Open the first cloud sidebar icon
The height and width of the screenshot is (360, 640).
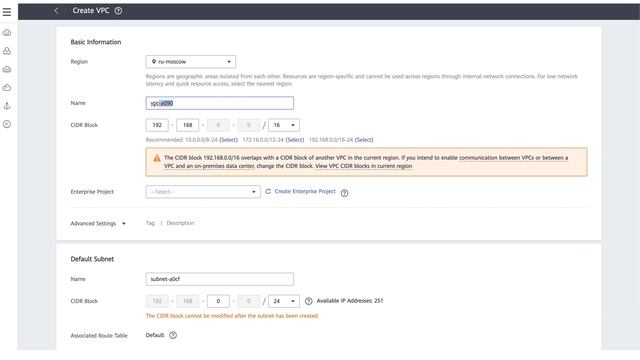(x=7, y=33)
